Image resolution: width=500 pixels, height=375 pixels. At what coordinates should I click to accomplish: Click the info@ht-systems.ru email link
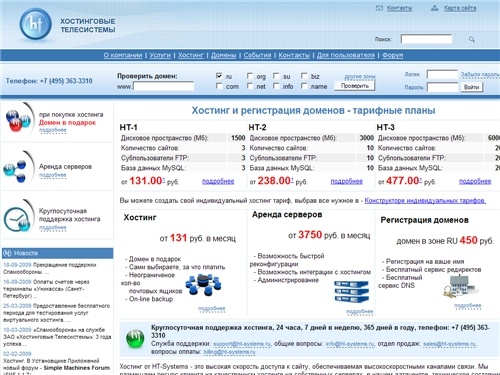coord(349,344)
